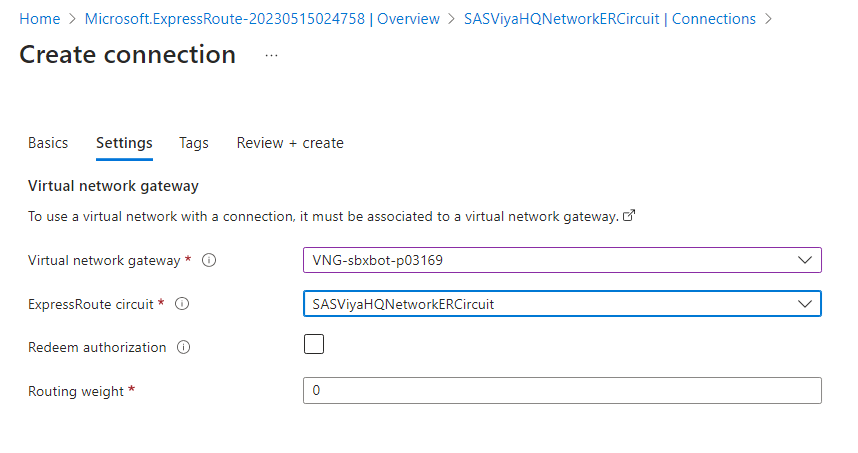The image size is (858, 453).
Task: Open the Tags tab
Action: [x=194, y=143]
